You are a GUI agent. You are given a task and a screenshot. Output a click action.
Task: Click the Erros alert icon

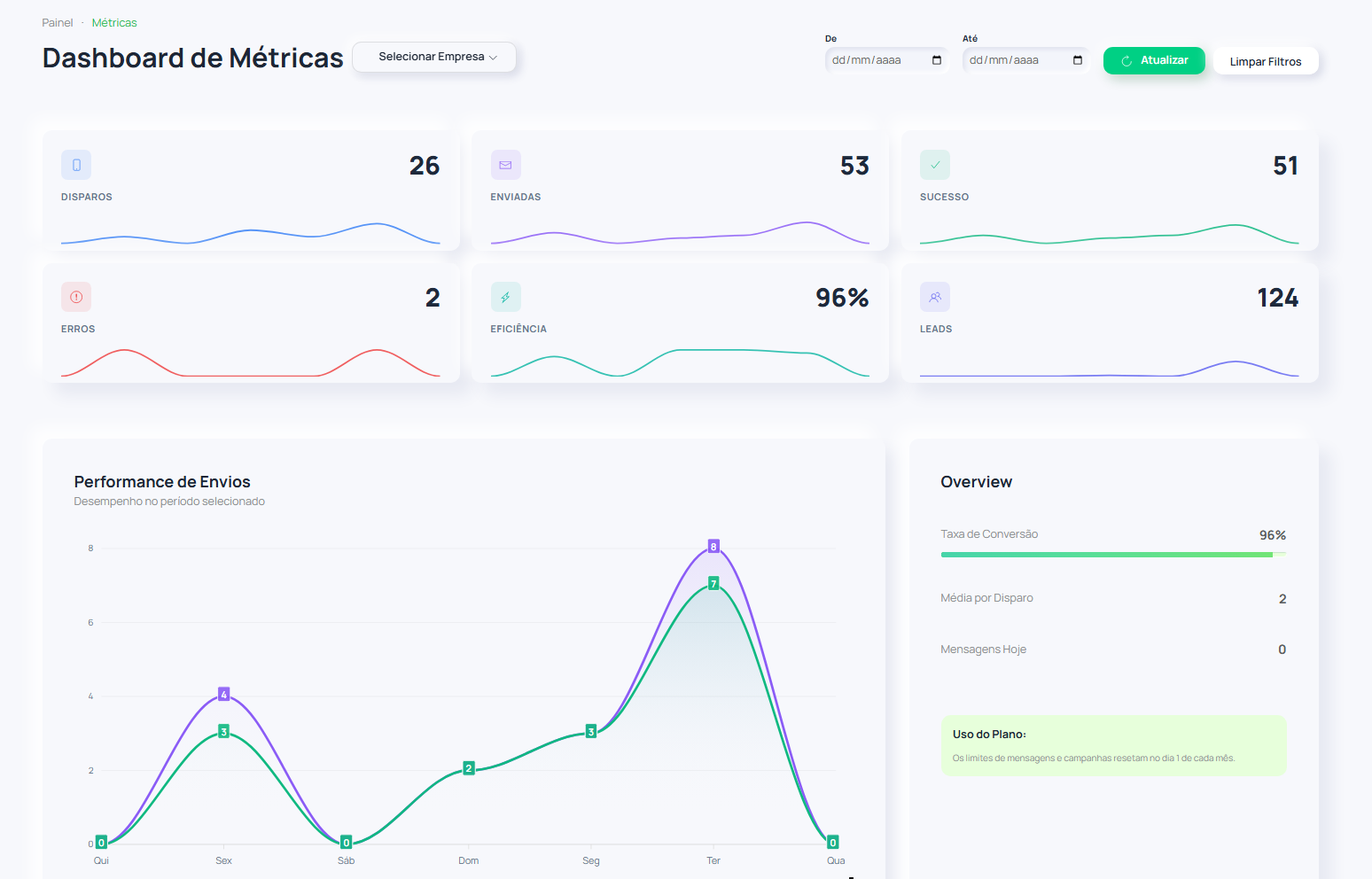click(76, 297)
